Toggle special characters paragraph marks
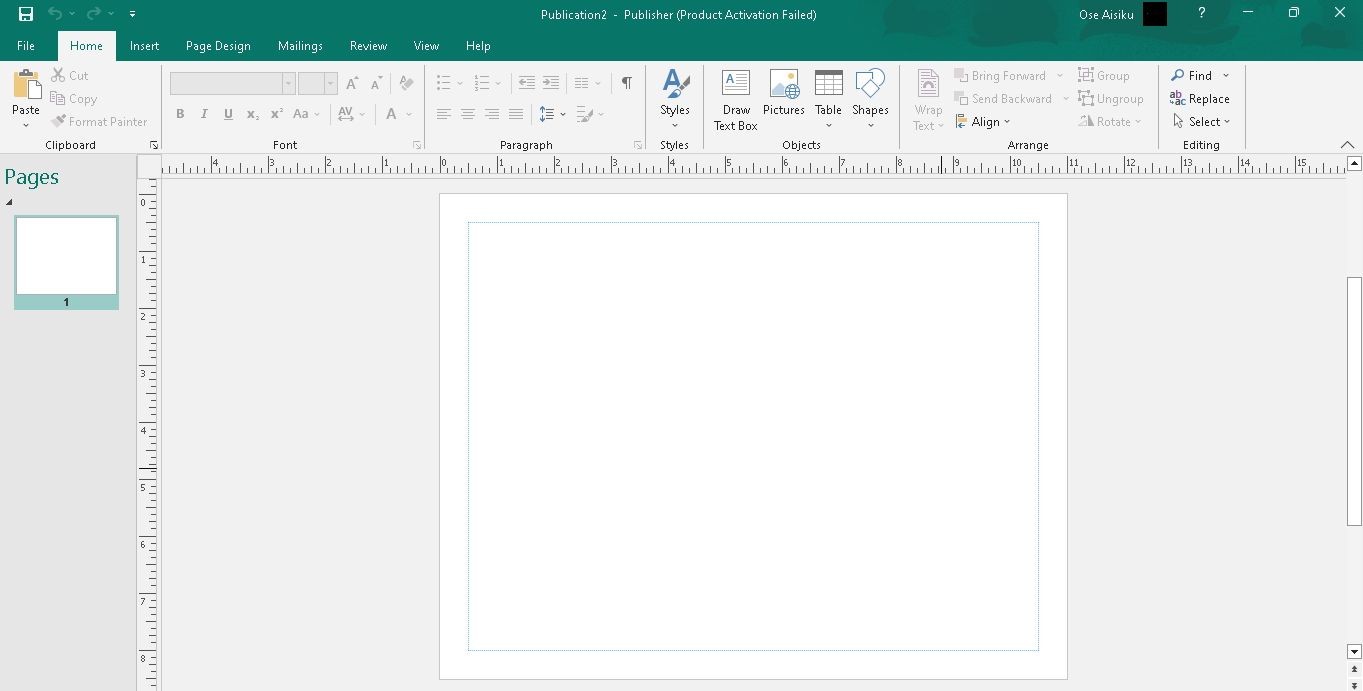 pyautogui.click(x=627, y=84)
